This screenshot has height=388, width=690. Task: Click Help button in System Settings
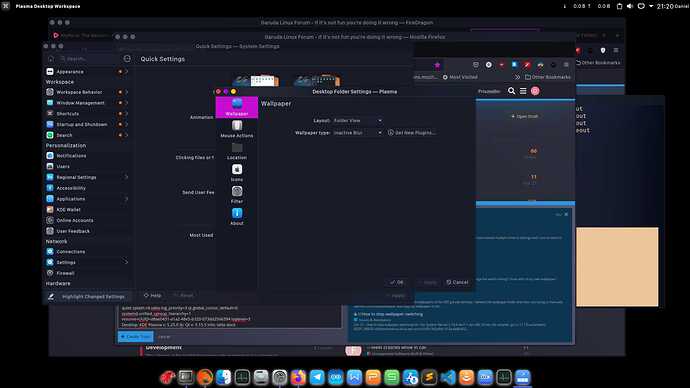[x=153, y=296]
